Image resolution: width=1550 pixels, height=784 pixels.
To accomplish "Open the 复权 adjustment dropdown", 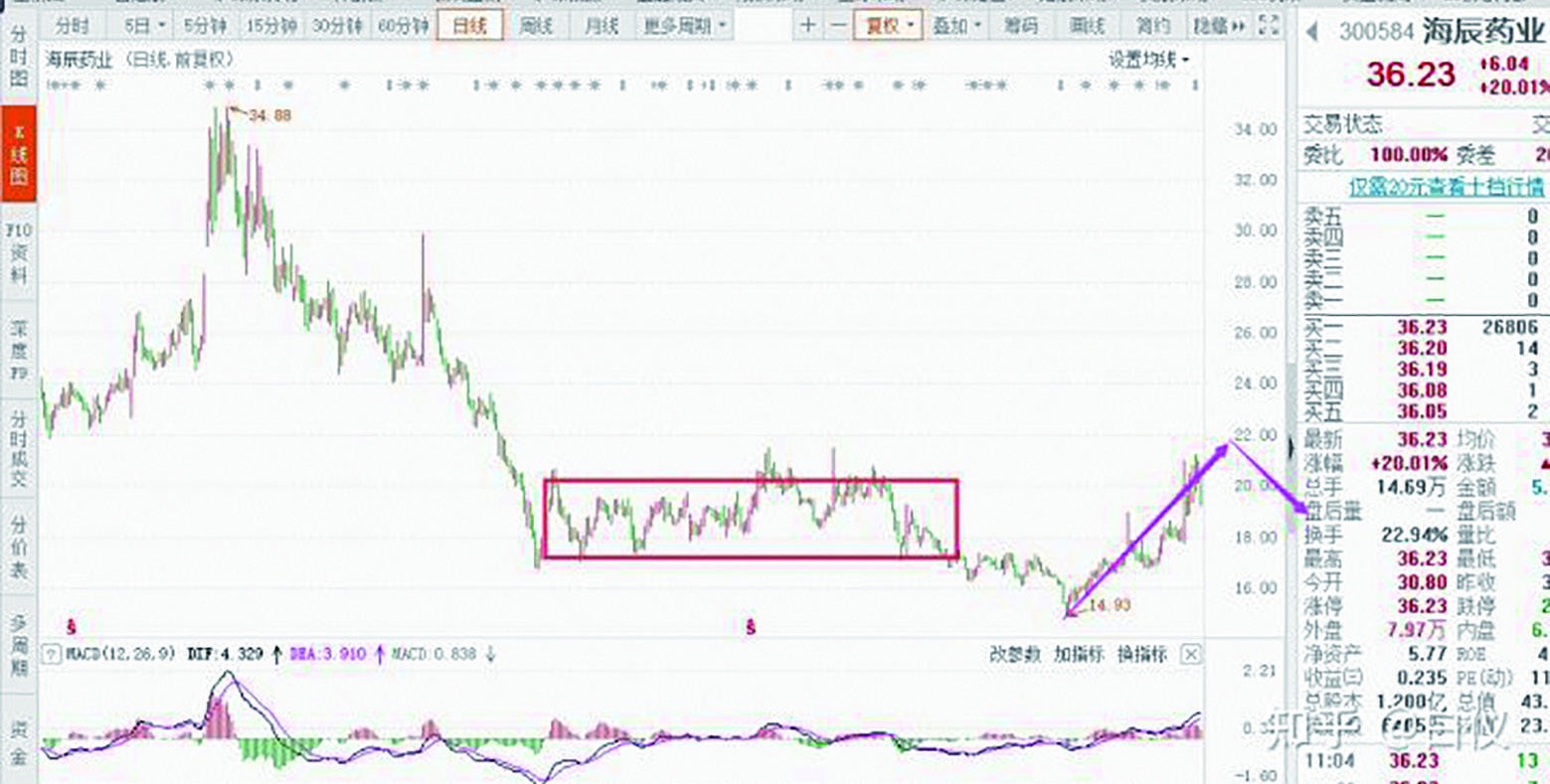I will click(889, 26).
